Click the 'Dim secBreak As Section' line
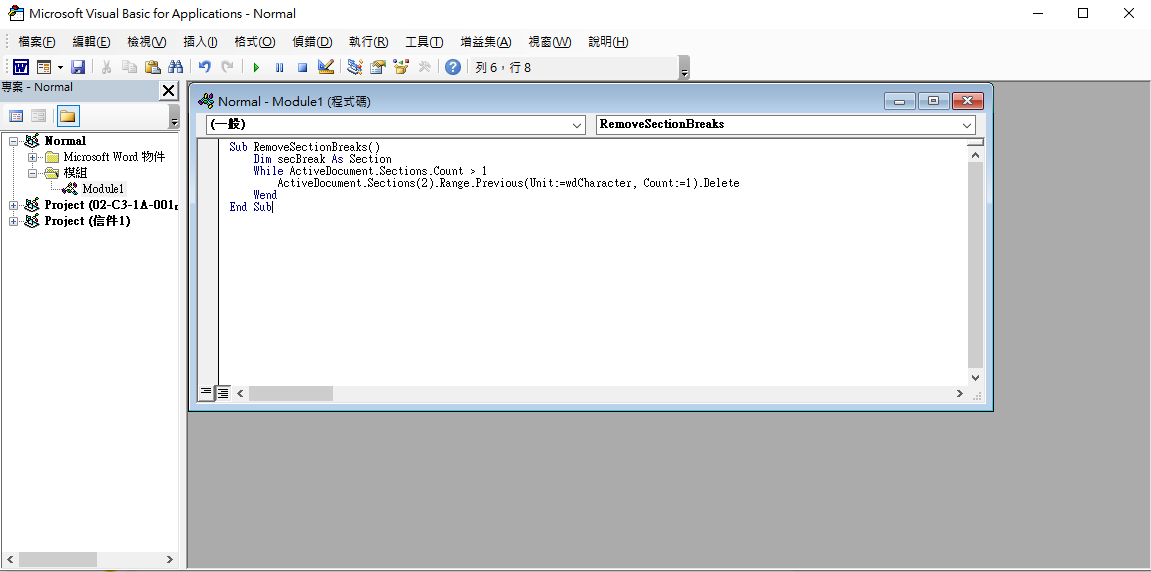1151x572 pixels. [322, 159]
